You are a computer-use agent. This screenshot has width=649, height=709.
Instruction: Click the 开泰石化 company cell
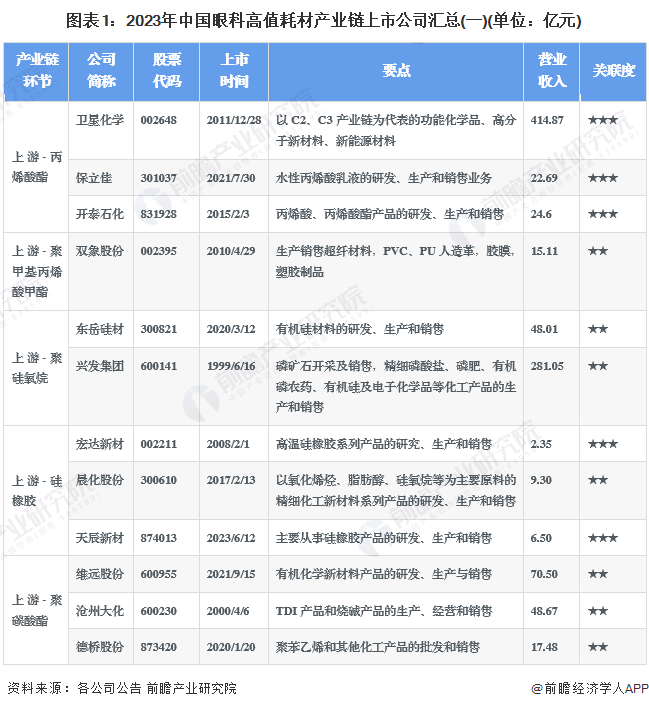99,214
